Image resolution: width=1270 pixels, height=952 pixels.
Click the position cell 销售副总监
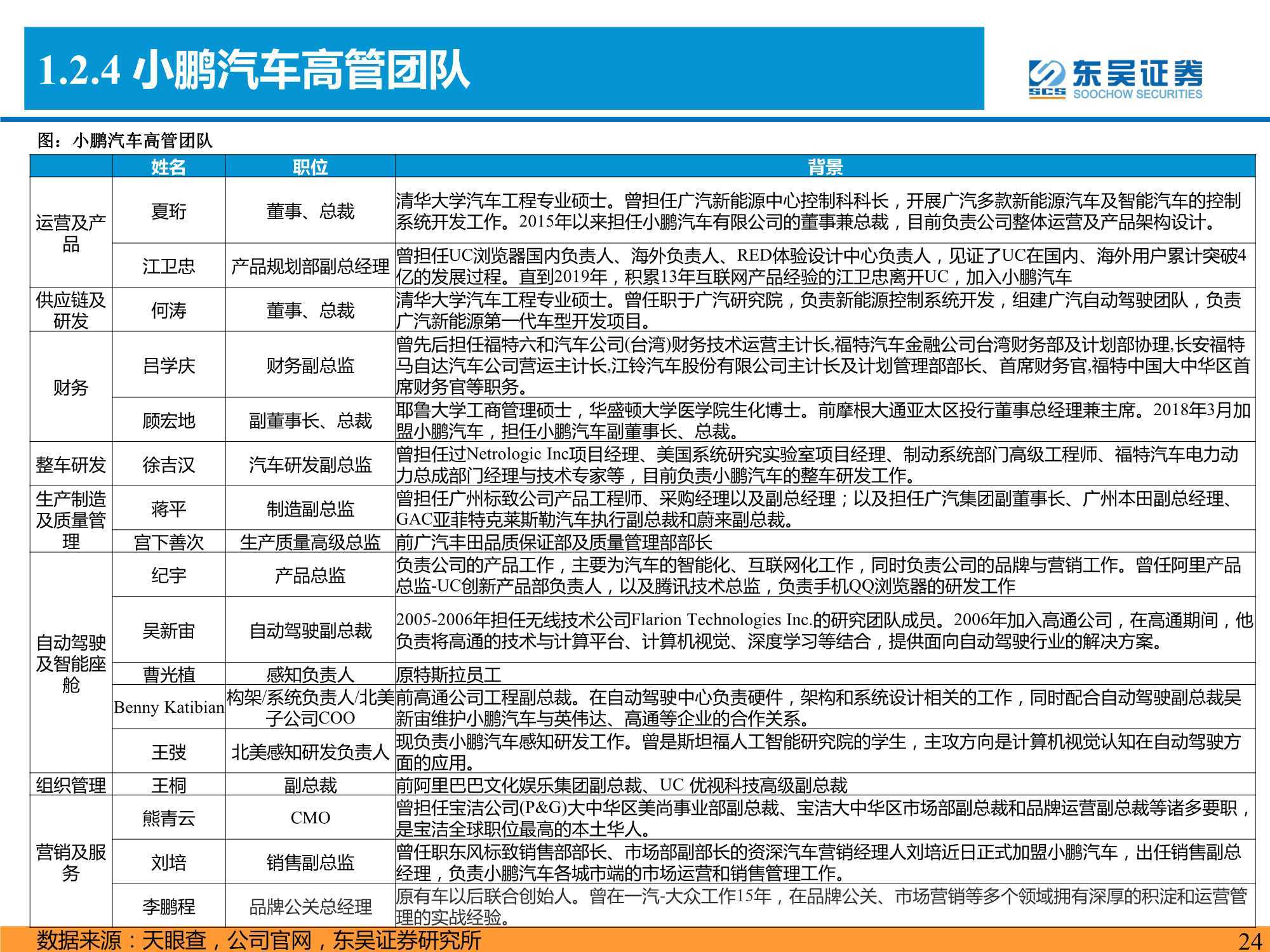click(x=310, y=862)
